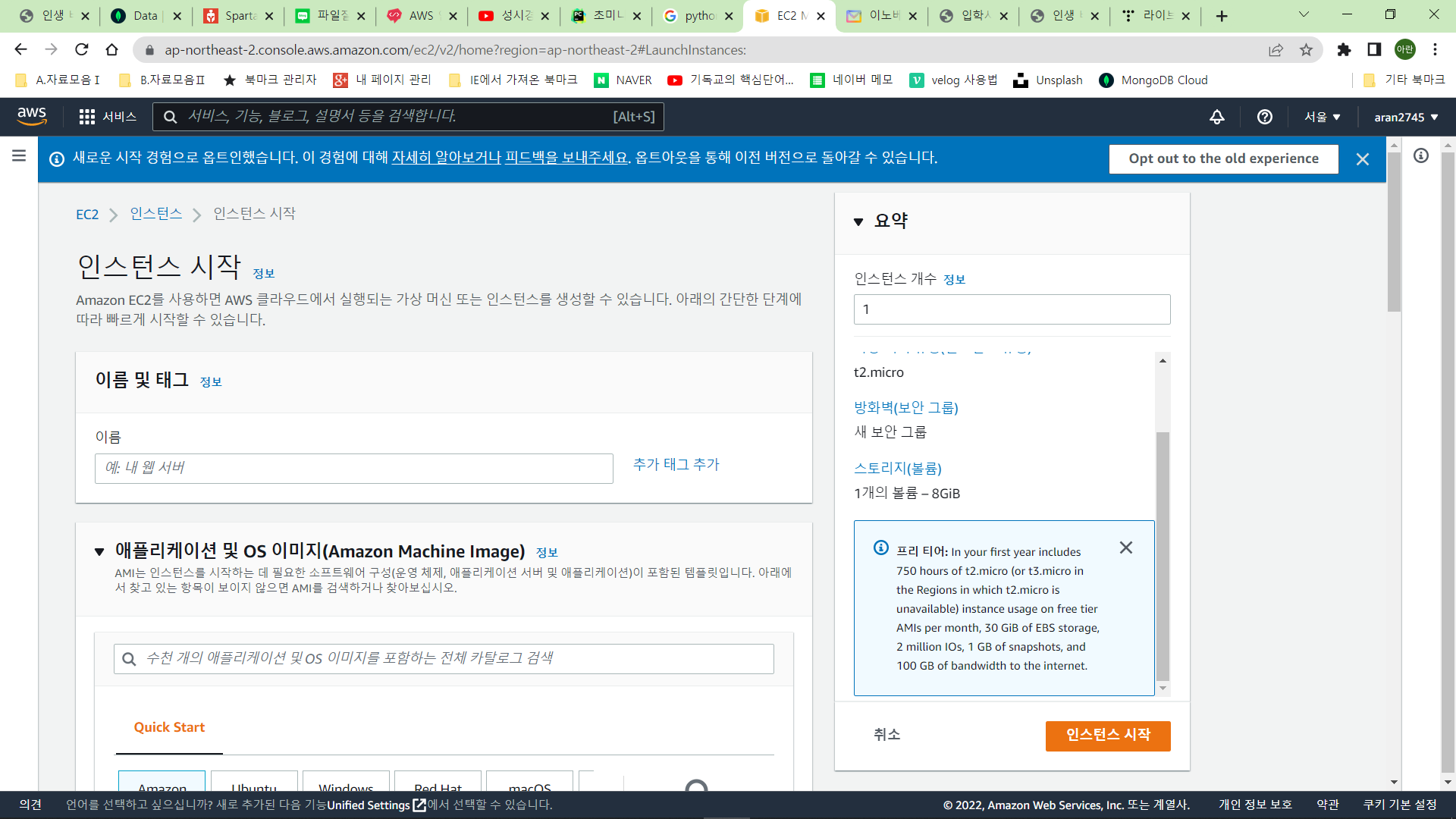Click the browser address bar URL
1456x819 pixels.
tap(455, 50)
